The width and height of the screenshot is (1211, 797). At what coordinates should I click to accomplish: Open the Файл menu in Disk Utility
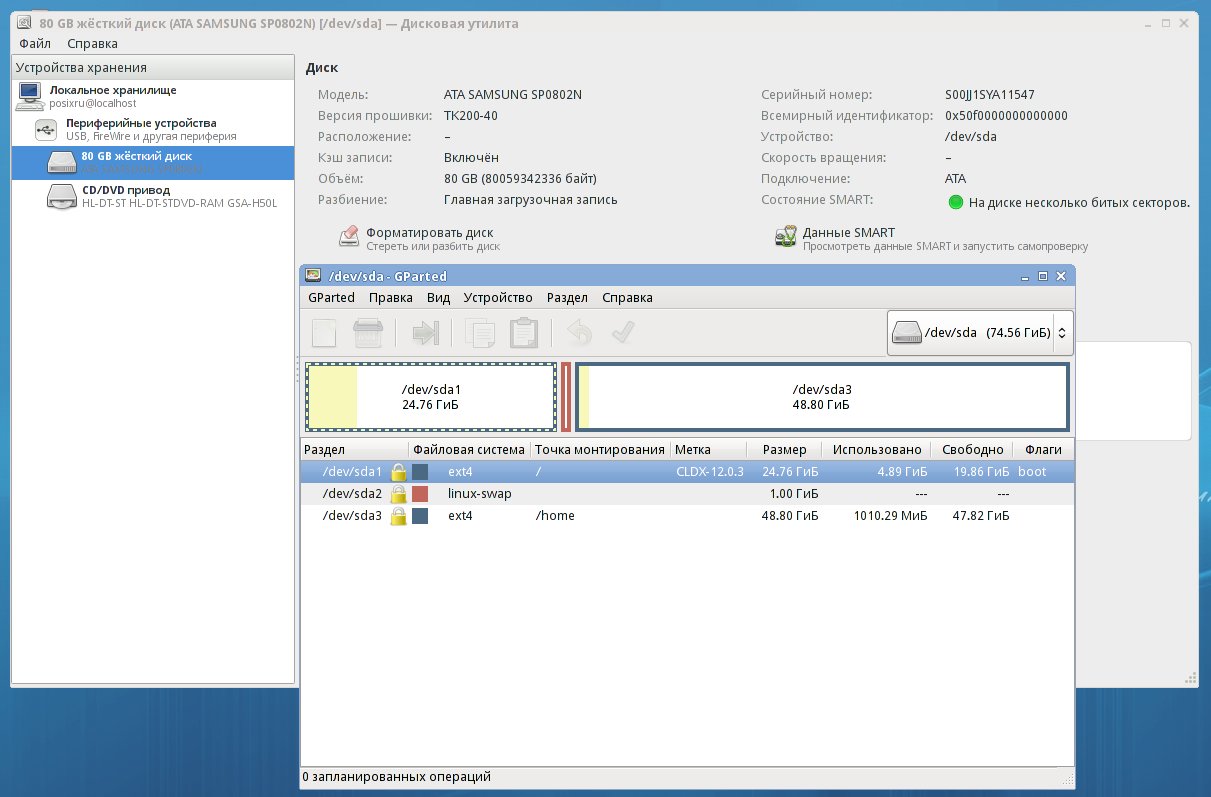[x=35, y=44]
